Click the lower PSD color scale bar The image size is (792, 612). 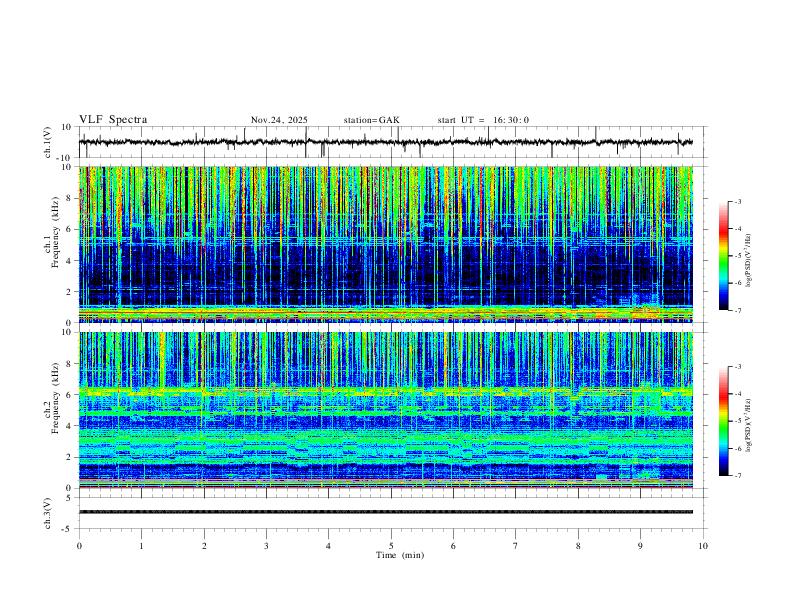click(x=724, y=421)
